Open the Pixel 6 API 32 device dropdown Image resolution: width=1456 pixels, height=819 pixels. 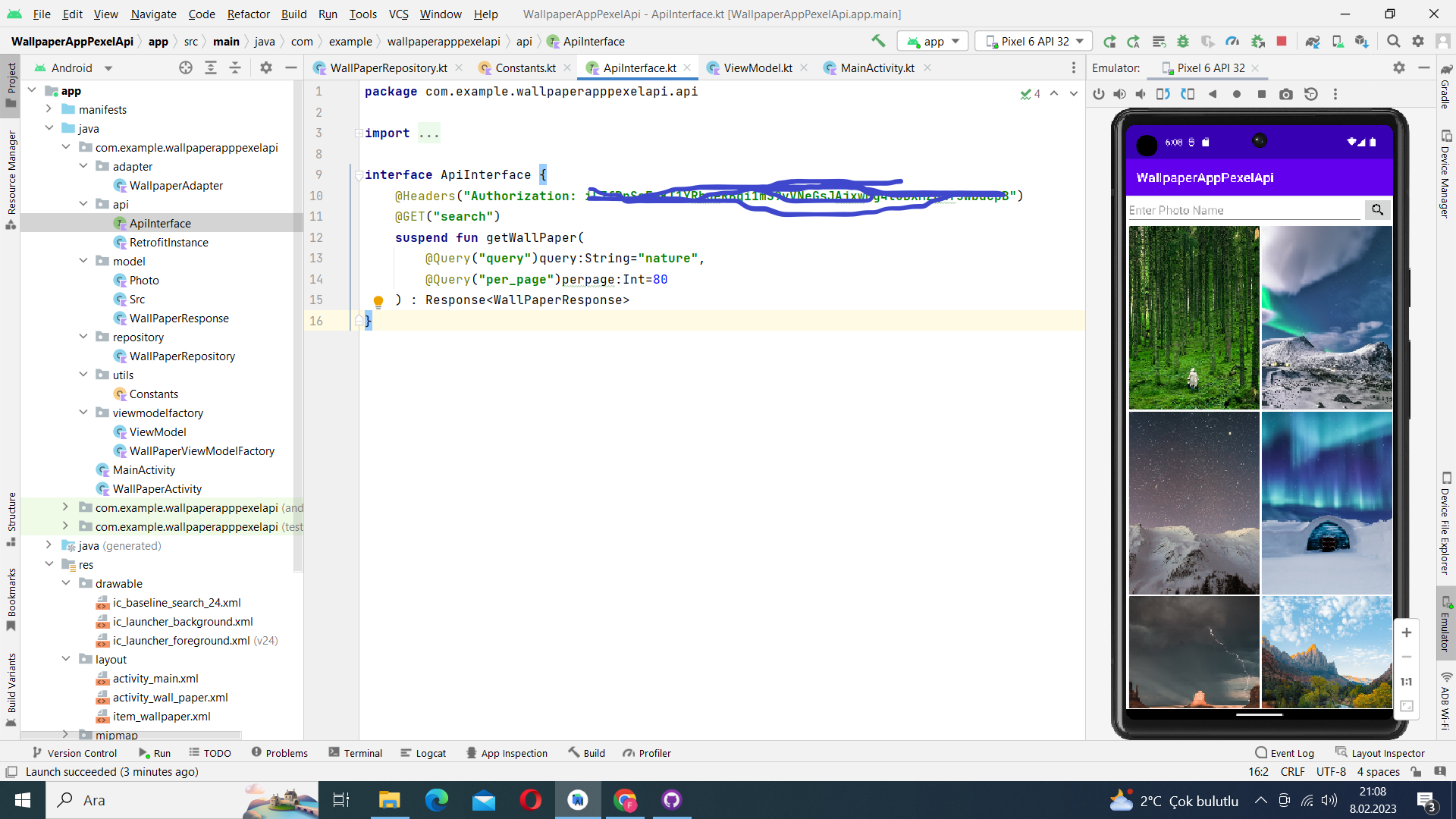pyautogui.click(x=1033, y=41)
